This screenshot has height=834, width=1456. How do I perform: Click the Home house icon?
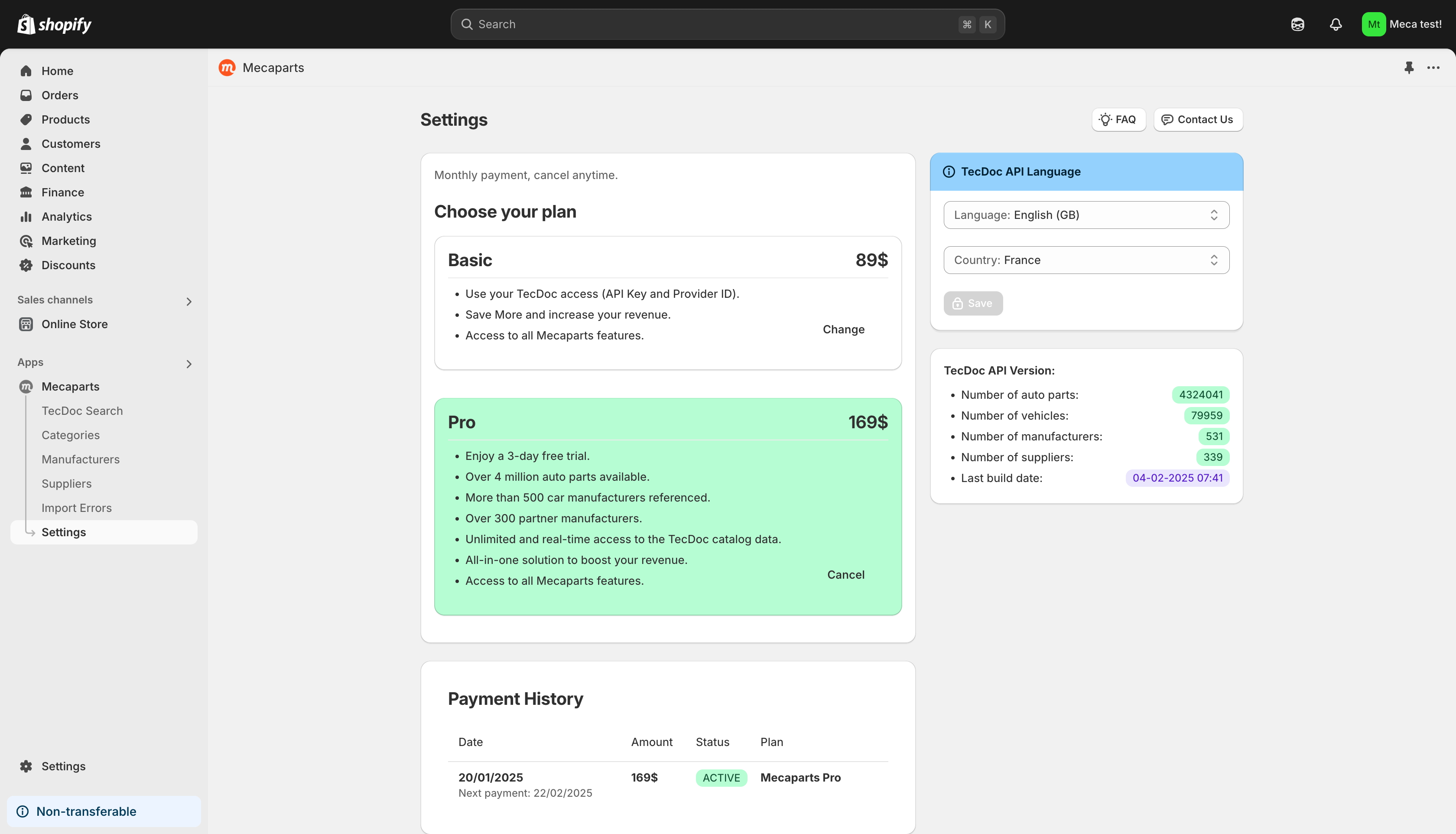click(26, 71)
